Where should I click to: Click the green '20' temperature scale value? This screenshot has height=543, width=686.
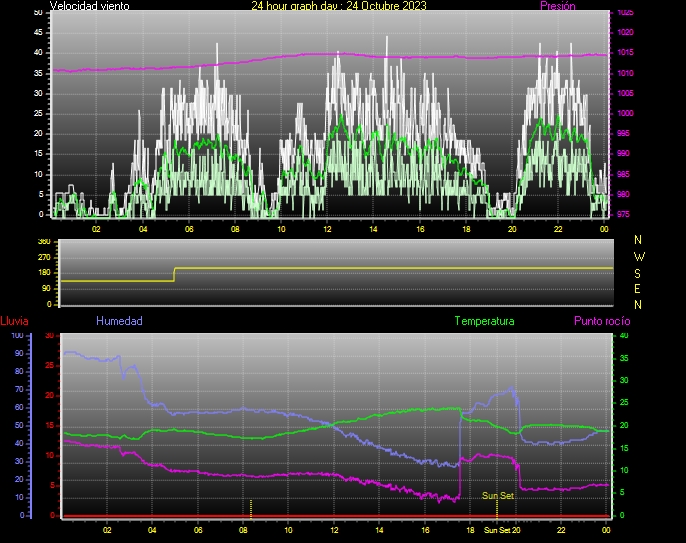point(624,425)
